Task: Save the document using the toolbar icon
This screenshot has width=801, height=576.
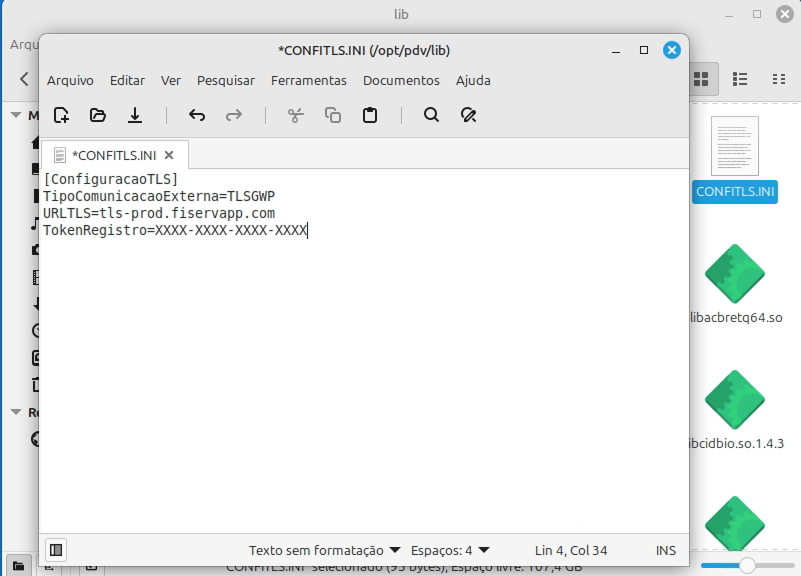Action: pyautogui.click(x=135, y=115)
